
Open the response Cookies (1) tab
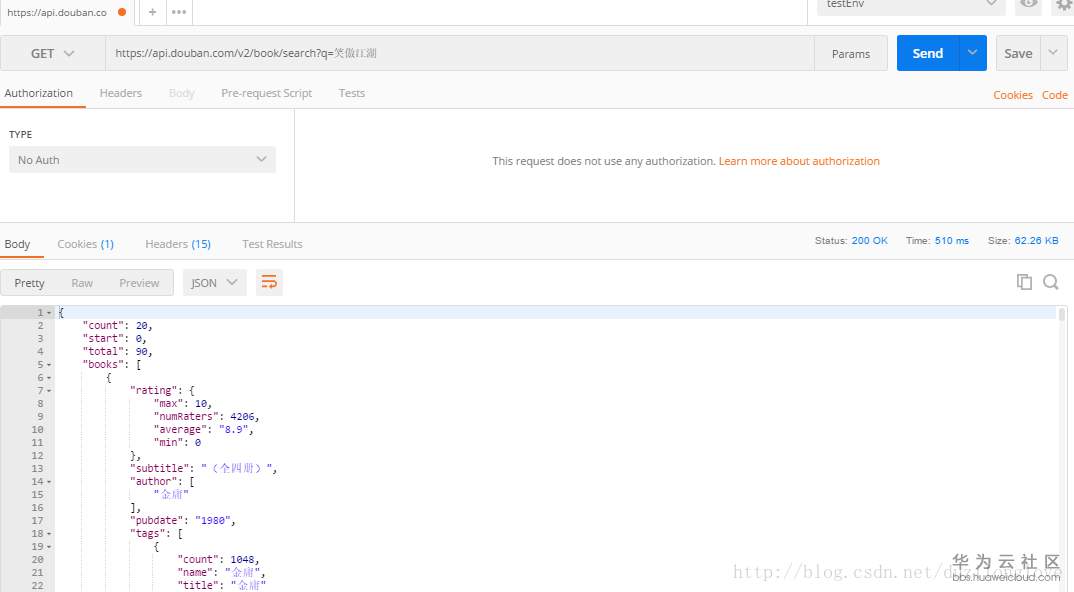click(86, 244)
